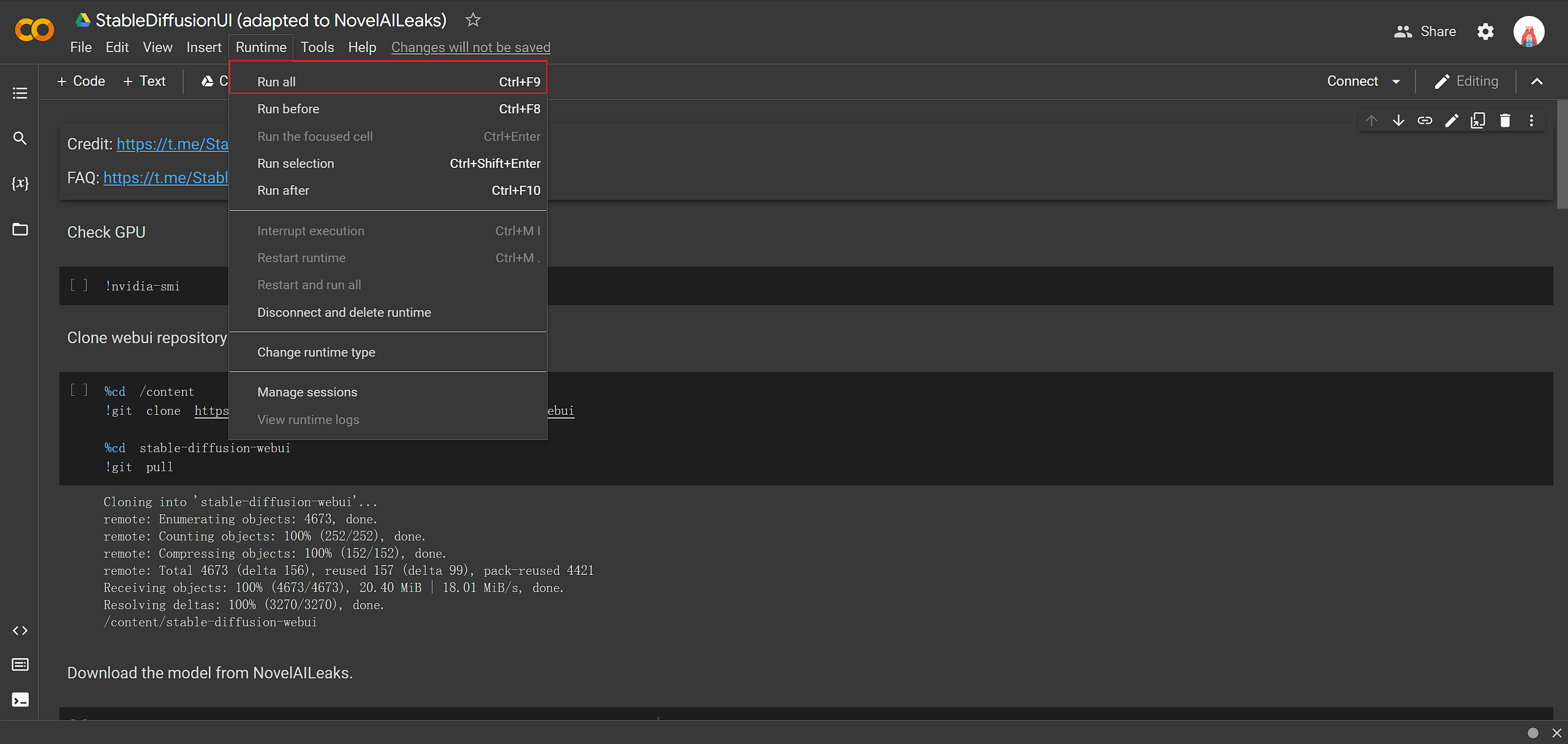The height and width of the screenshot is (744, 1568).
Task: Click the search icon in left sidebar
Action: tap(20, 139)
